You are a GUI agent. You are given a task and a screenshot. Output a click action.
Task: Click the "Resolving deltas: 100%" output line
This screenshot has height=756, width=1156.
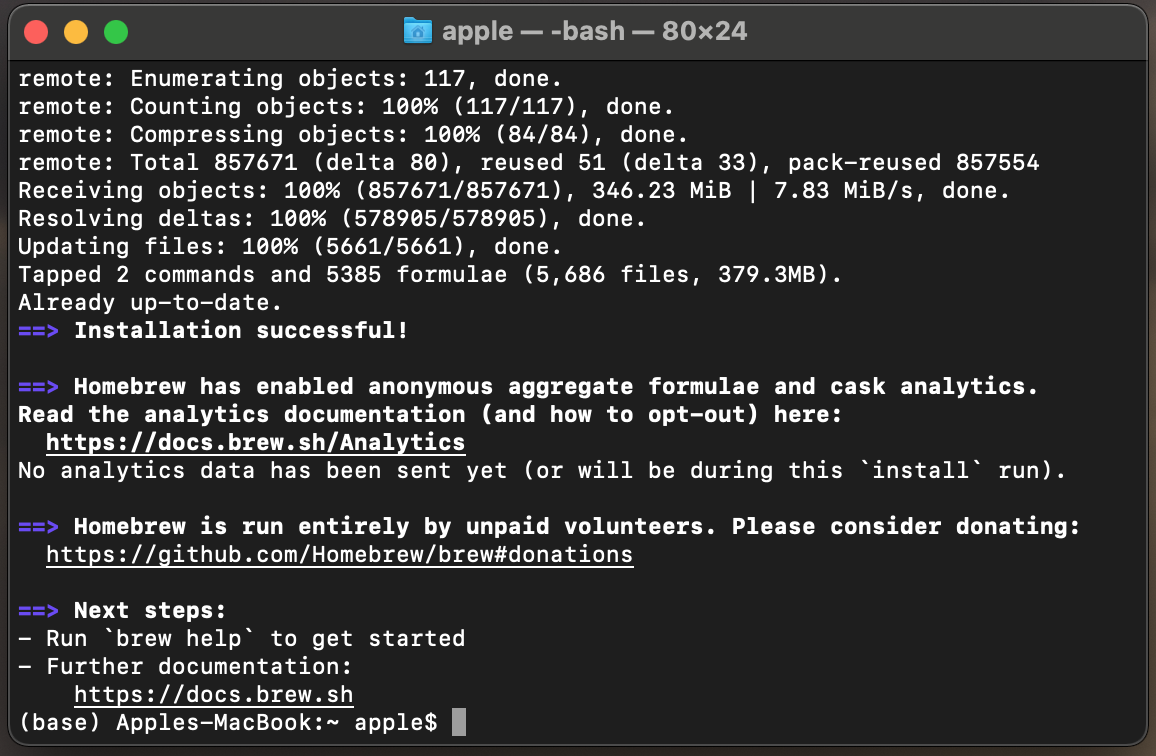click(x=332, y=219)
